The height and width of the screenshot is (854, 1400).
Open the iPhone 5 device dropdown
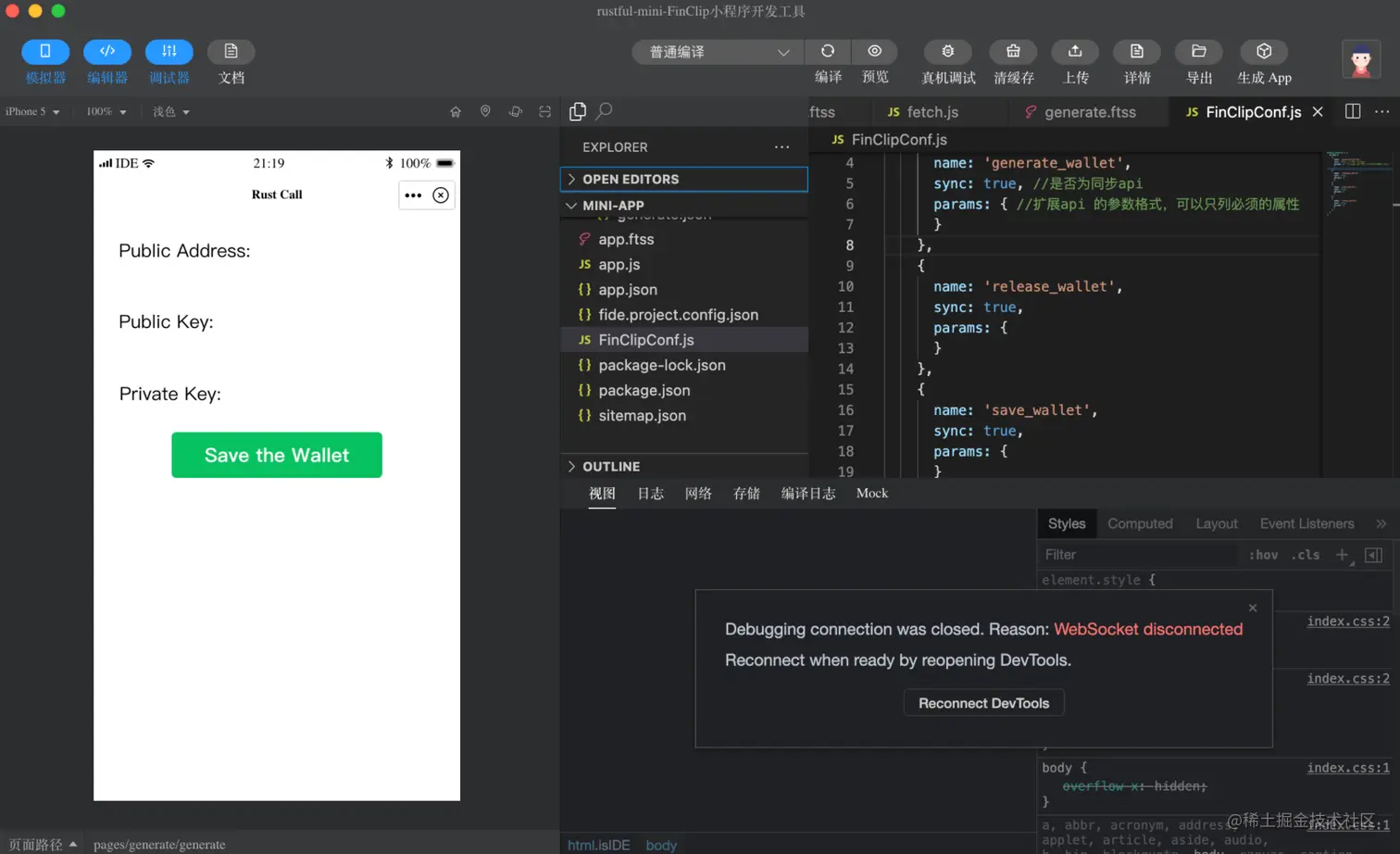[32, 112]
